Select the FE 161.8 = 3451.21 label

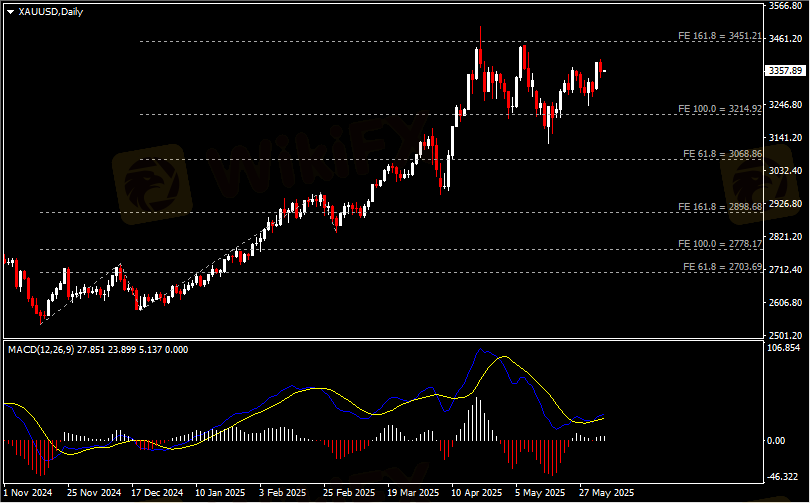720,36
